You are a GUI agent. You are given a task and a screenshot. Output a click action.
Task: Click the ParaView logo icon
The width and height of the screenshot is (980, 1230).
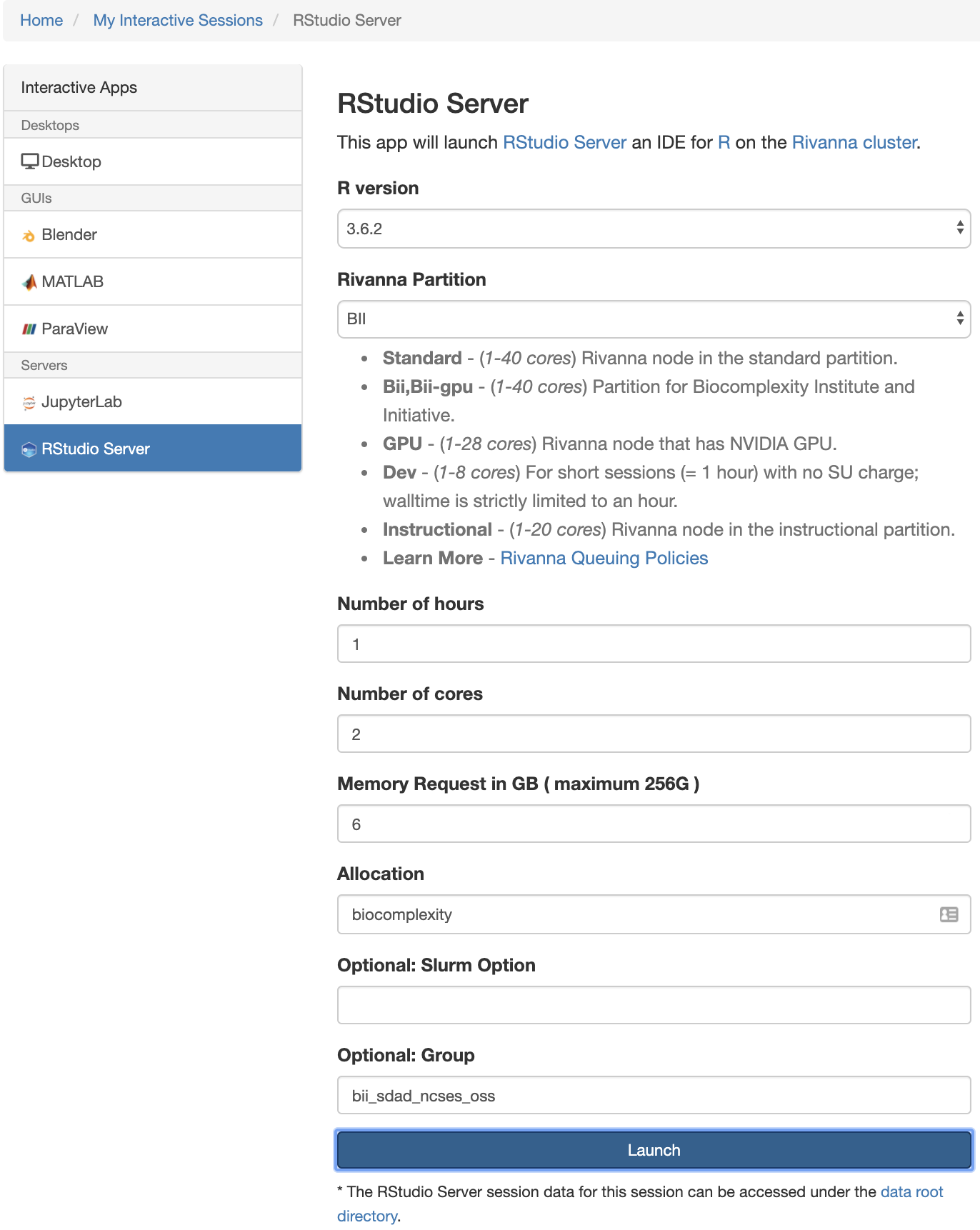pyautogui.click(x=29, y=329)
